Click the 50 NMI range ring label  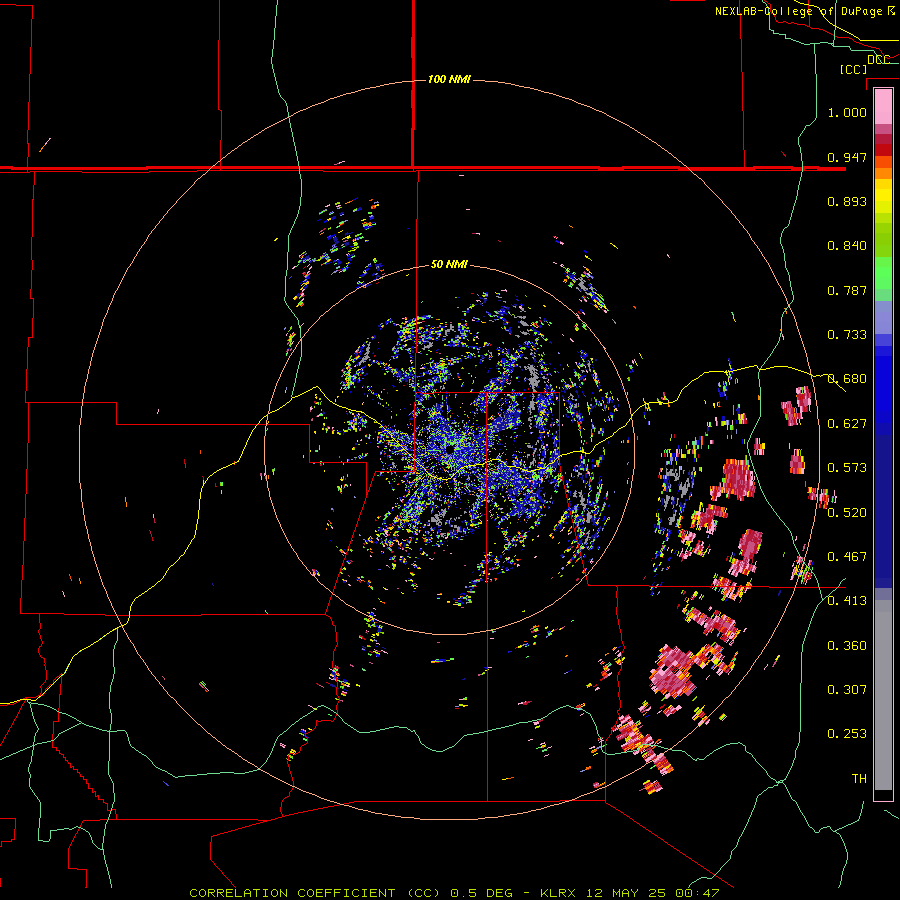pos(449,264)
